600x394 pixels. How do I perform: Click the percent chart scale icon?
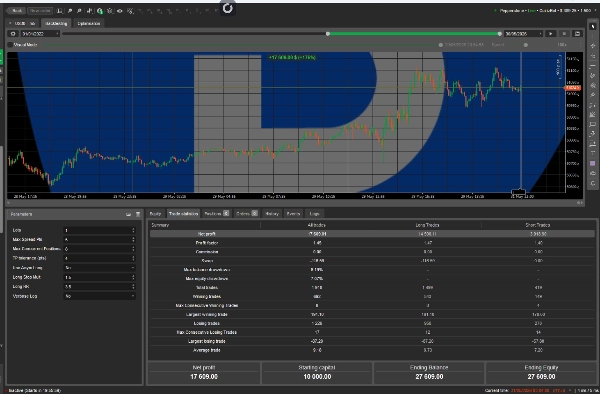130,11
